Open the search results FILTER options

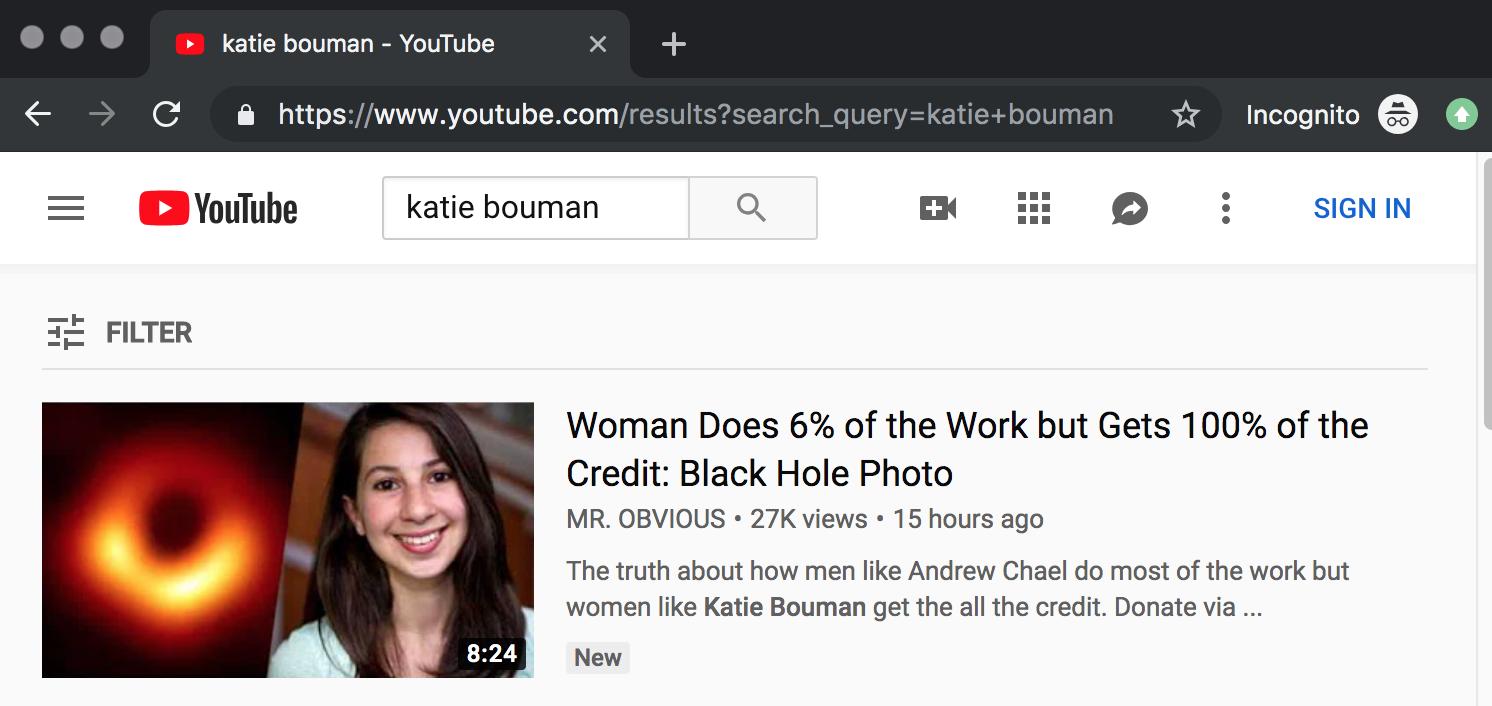tap(120, 332)
